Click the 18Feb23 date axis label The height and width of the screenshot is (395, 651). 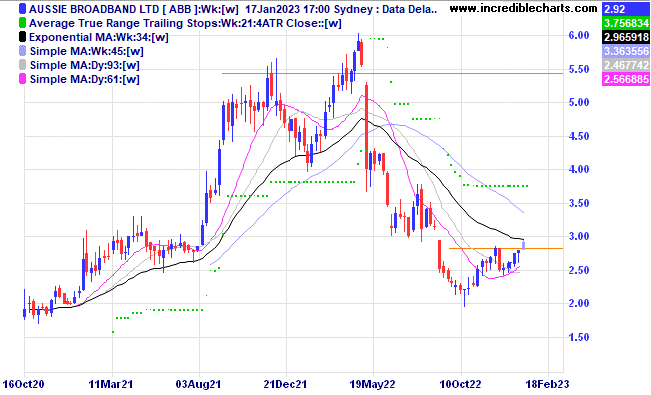(x=547, y=384)
